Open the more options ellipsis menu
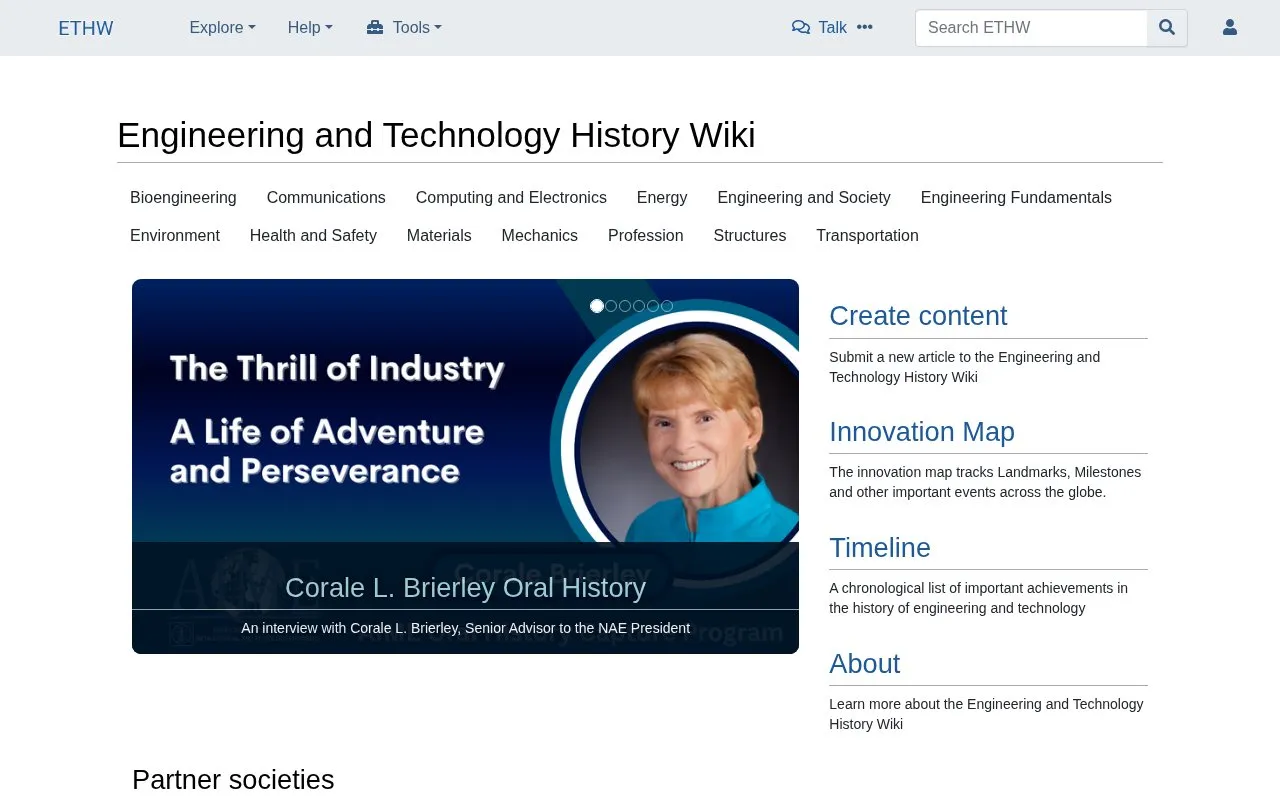Viewport: 1280px width, 800px height. [x=865, y=28]
